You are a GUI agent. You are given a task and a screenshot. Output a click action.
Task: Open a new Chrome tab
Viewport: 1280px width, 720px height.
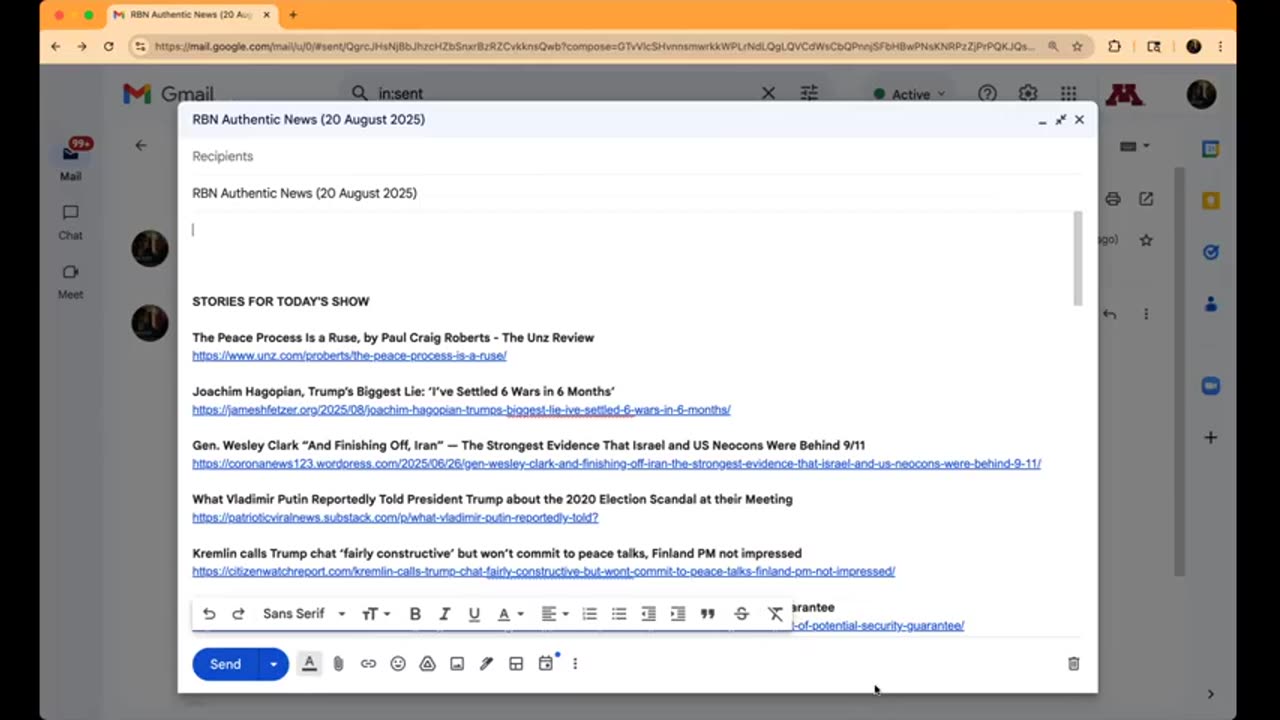click(x=293, y=15)
